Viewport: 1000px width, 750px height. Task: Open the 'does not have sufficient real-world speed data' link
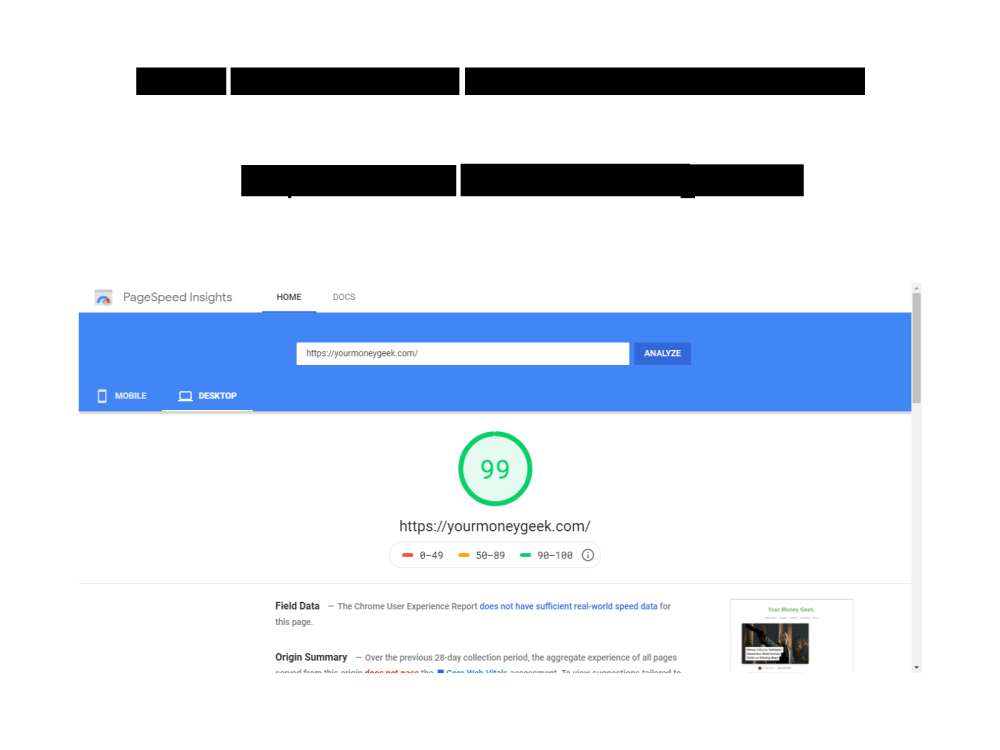coord(568,607)
